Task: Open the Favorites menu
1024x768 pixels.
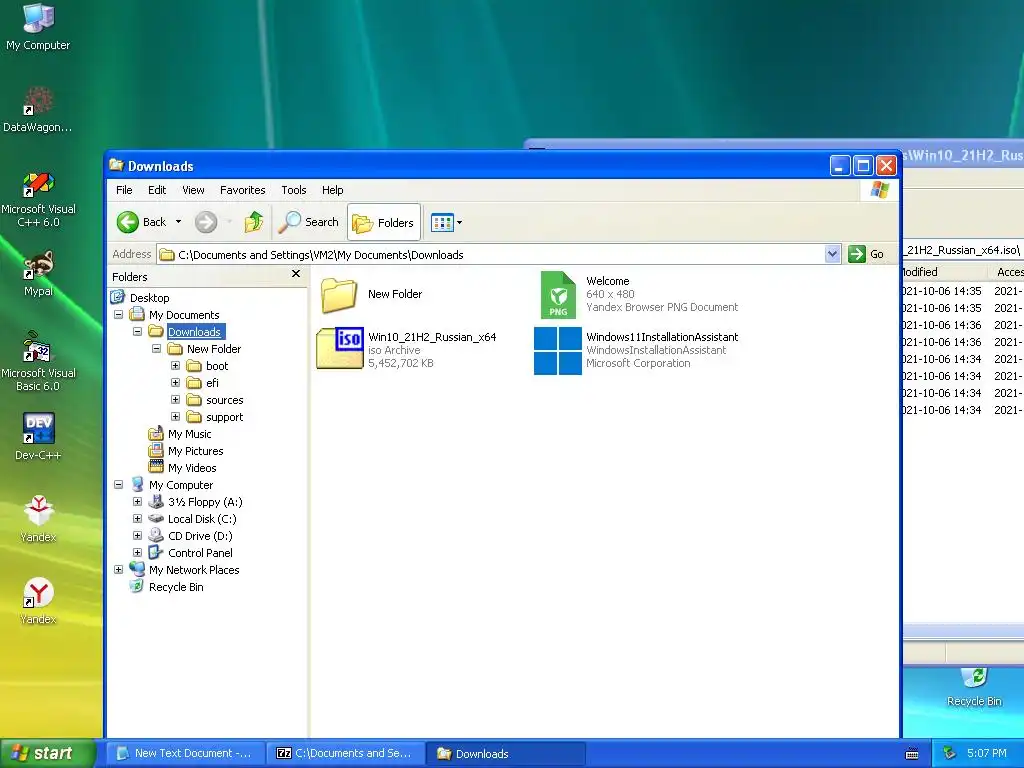Action: (242, 190)
